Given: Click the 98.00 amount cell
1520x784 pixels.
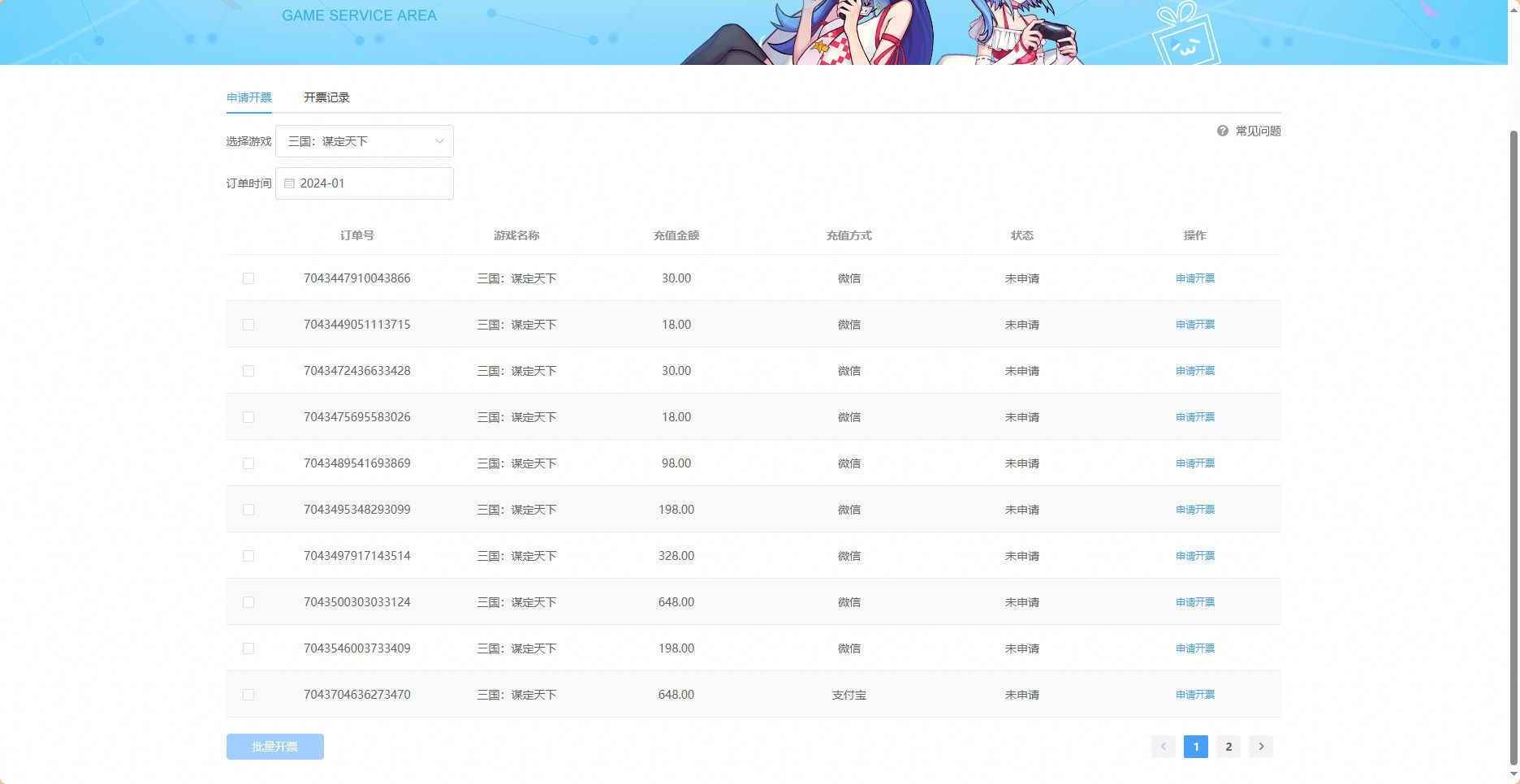Looking at the screenshot, I should pyautogui.click(x=676, y=463).
